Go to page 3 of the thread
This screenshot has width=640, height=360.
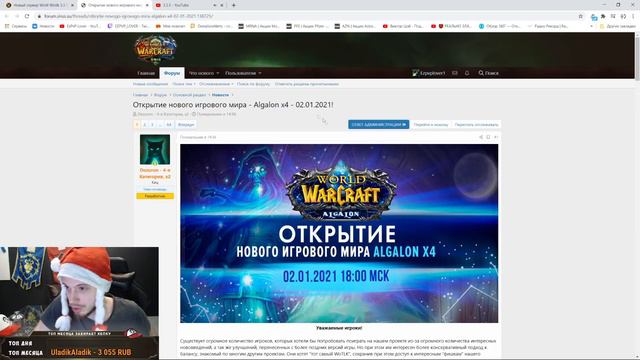152,124
